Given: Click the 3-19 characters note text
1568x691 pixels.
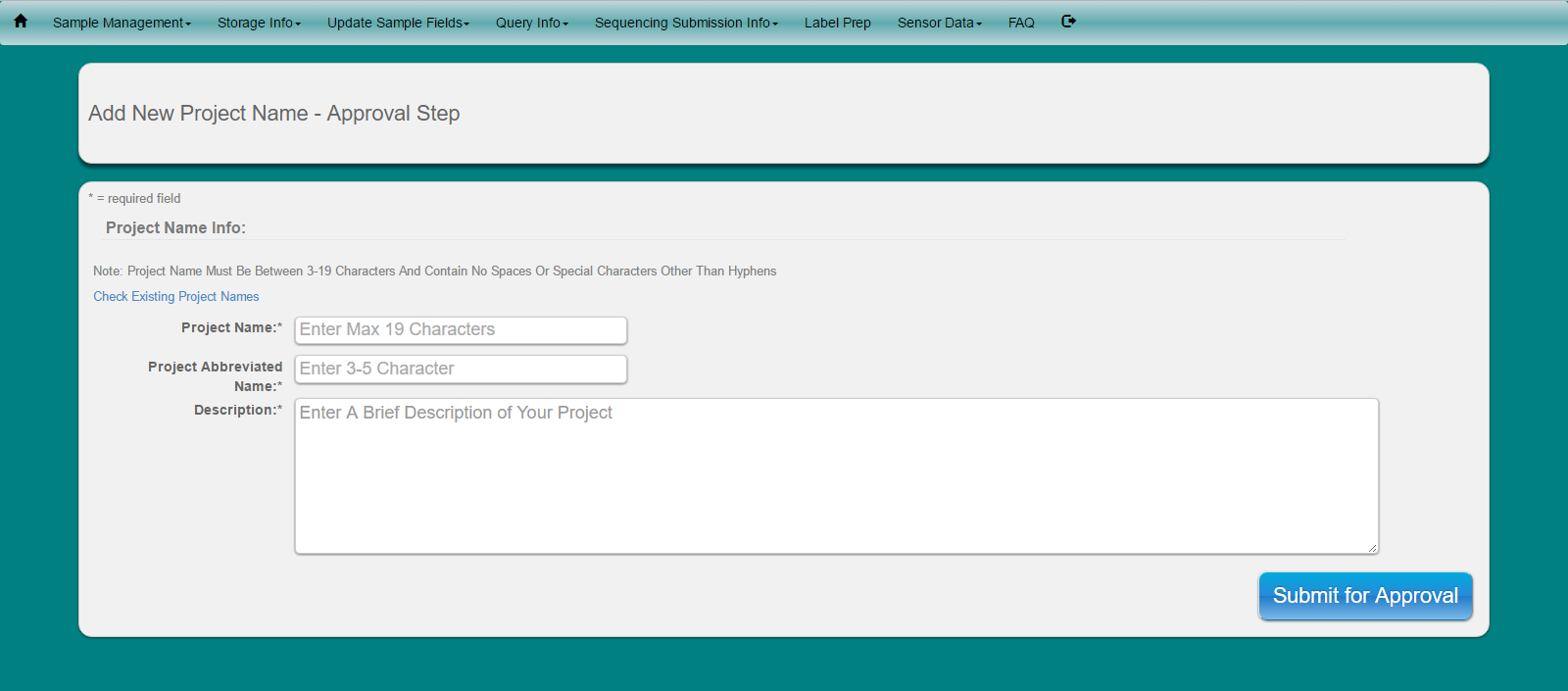Looking at the screenshot, I should (x=435, y=271).
